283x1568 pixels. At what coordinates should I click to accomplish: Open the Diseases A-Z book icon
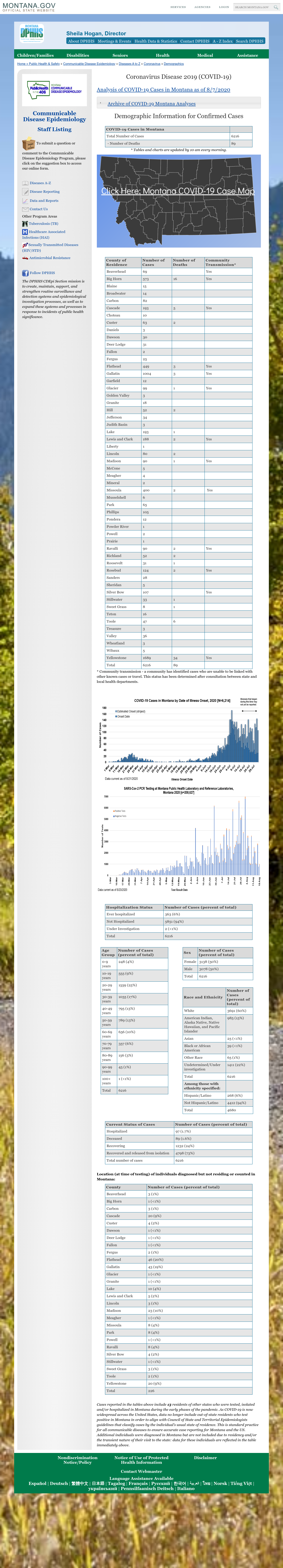pos(25,183)
